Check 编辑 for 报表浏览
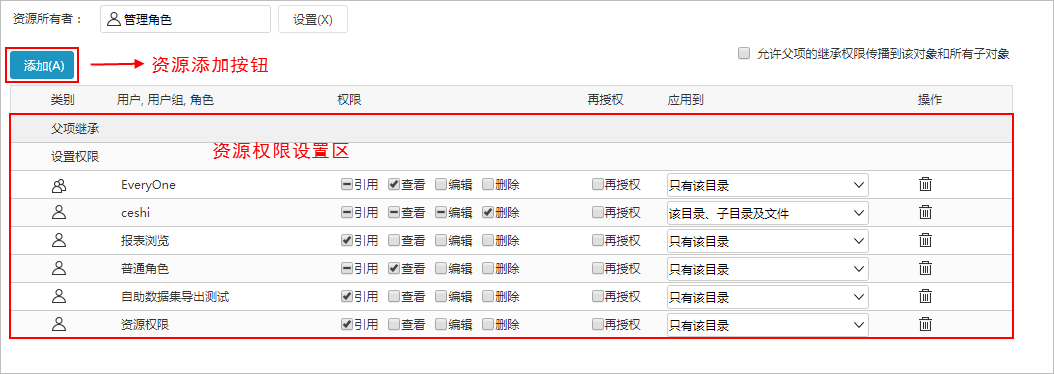Image resolution: width=1054 pixels, height=374 pixels. [x=441, y=240]
